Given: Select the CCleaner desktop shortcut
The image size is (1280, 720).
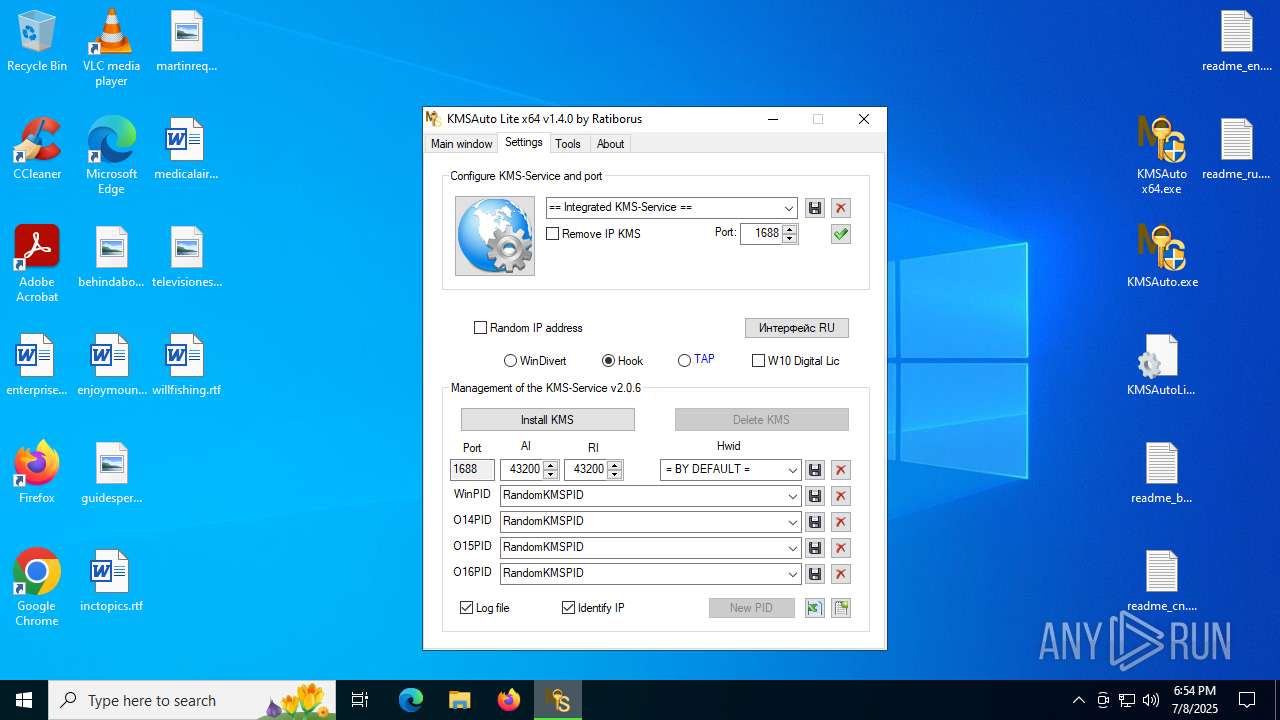Looking at the screenshot, I should (37, 148).
